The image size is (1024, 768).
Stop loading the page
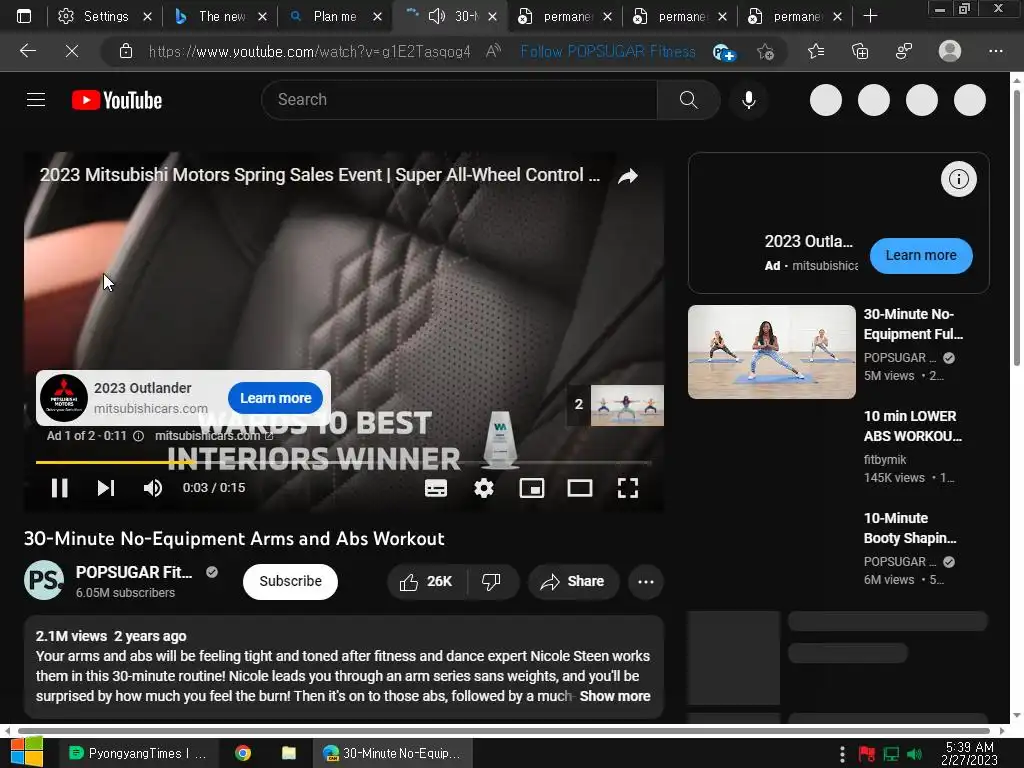(x=72, y=51)
